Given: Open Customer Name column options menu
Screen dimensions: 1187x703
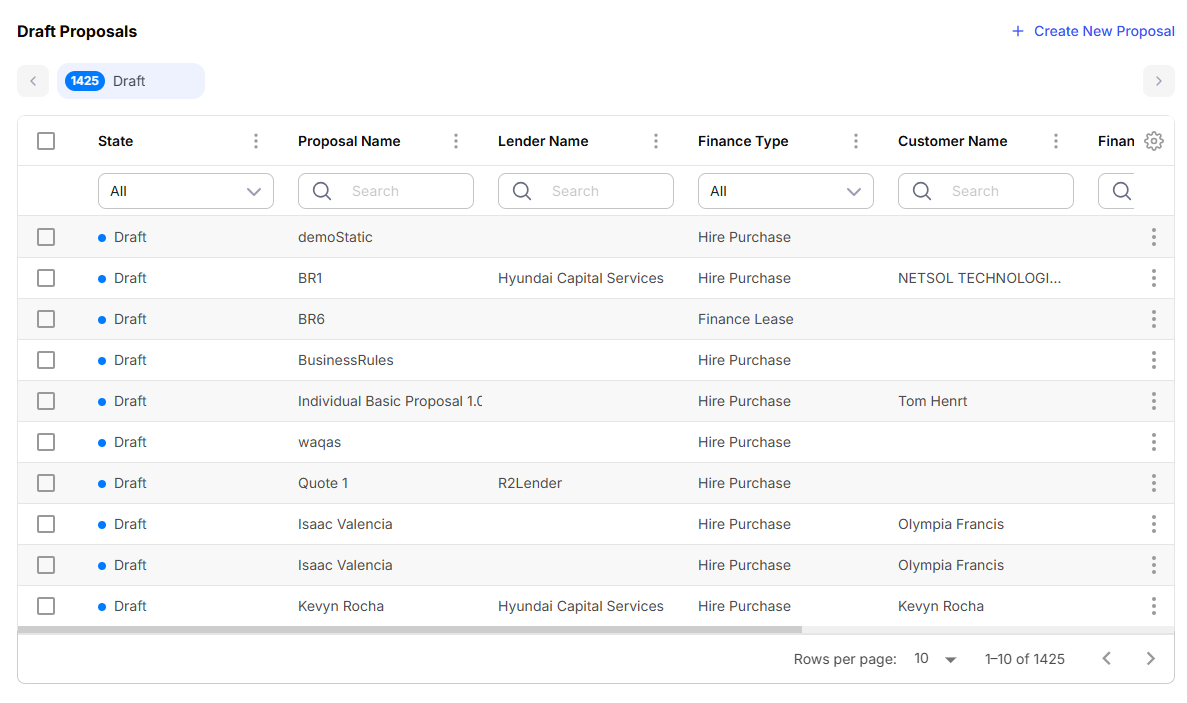Looking at the screenshot, I should [x=1055, y=141].
